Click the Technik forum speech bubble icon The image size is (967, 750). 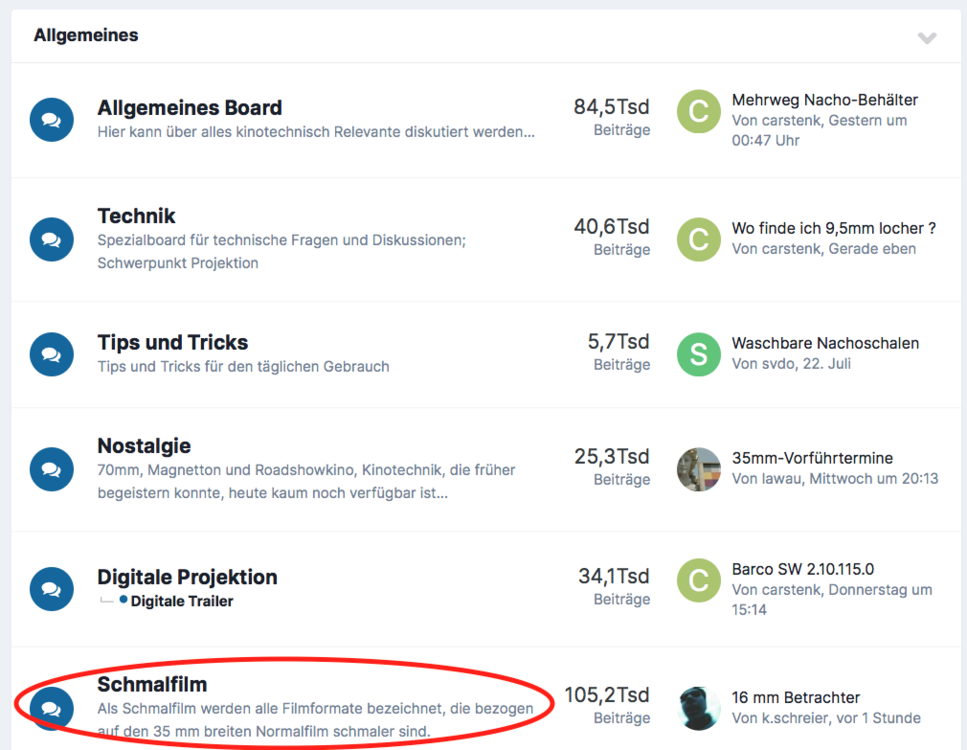click(x=52, y=239)
